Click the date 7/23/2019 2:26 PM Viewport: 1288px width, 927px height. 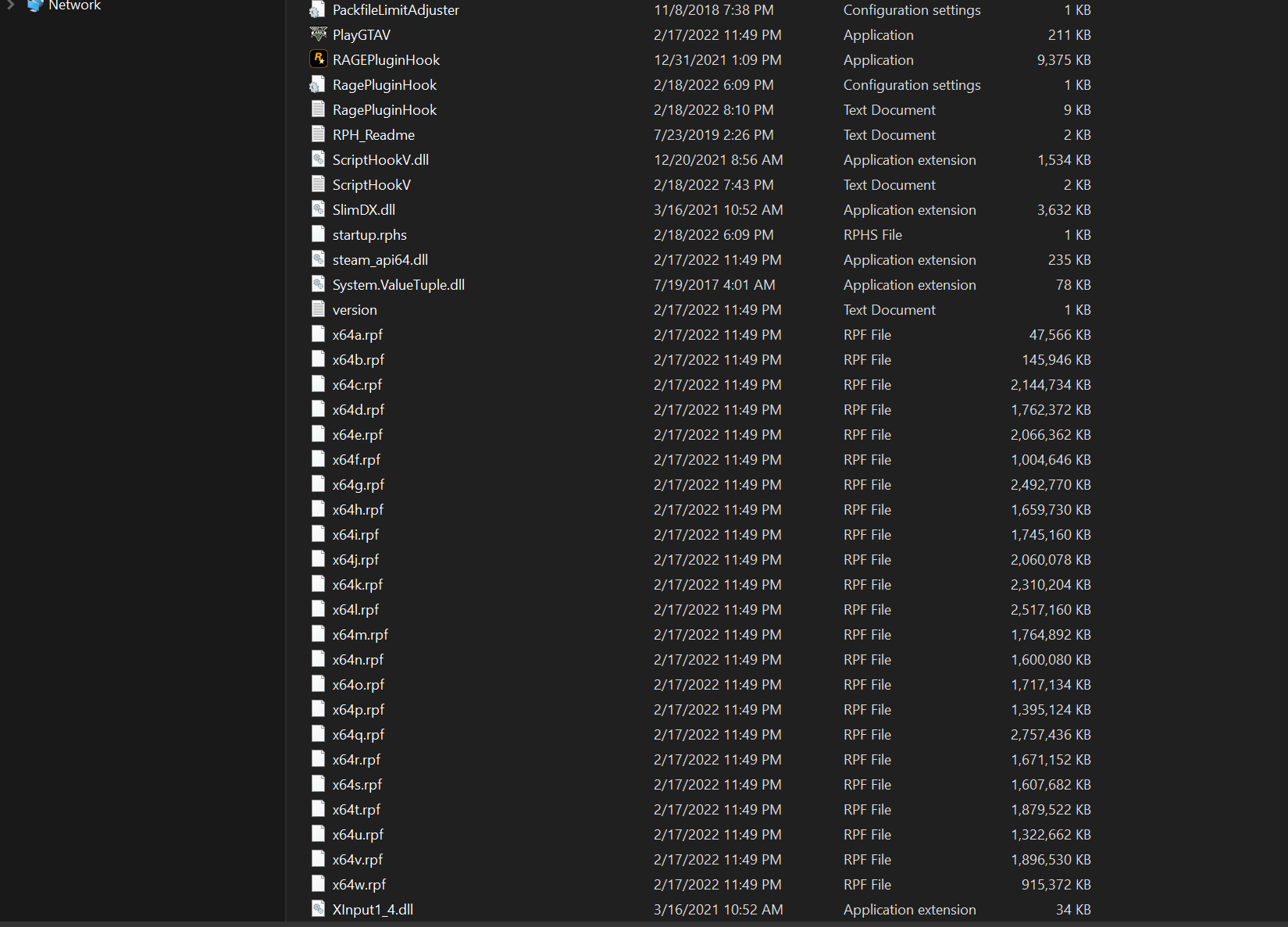click(714, 135)
